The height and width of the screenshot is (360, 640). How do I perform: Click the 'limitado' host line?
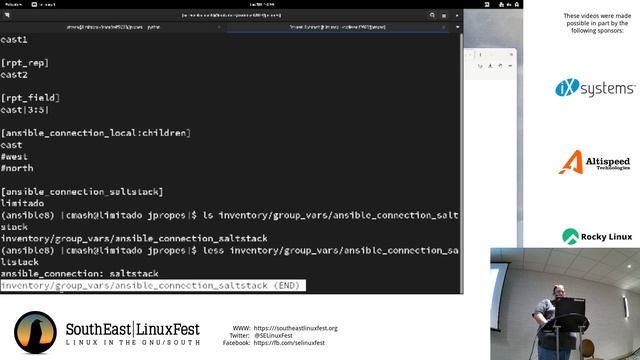point(22,203)
